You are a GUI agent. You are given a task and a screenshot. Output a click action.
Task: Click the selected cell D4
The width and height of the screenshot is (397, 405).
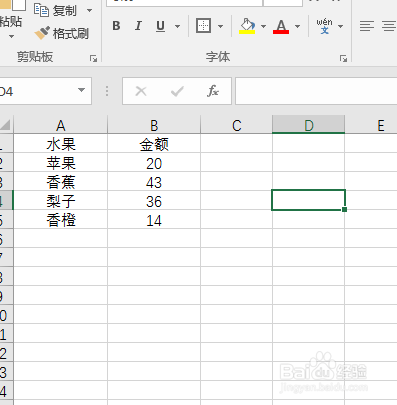308,200
